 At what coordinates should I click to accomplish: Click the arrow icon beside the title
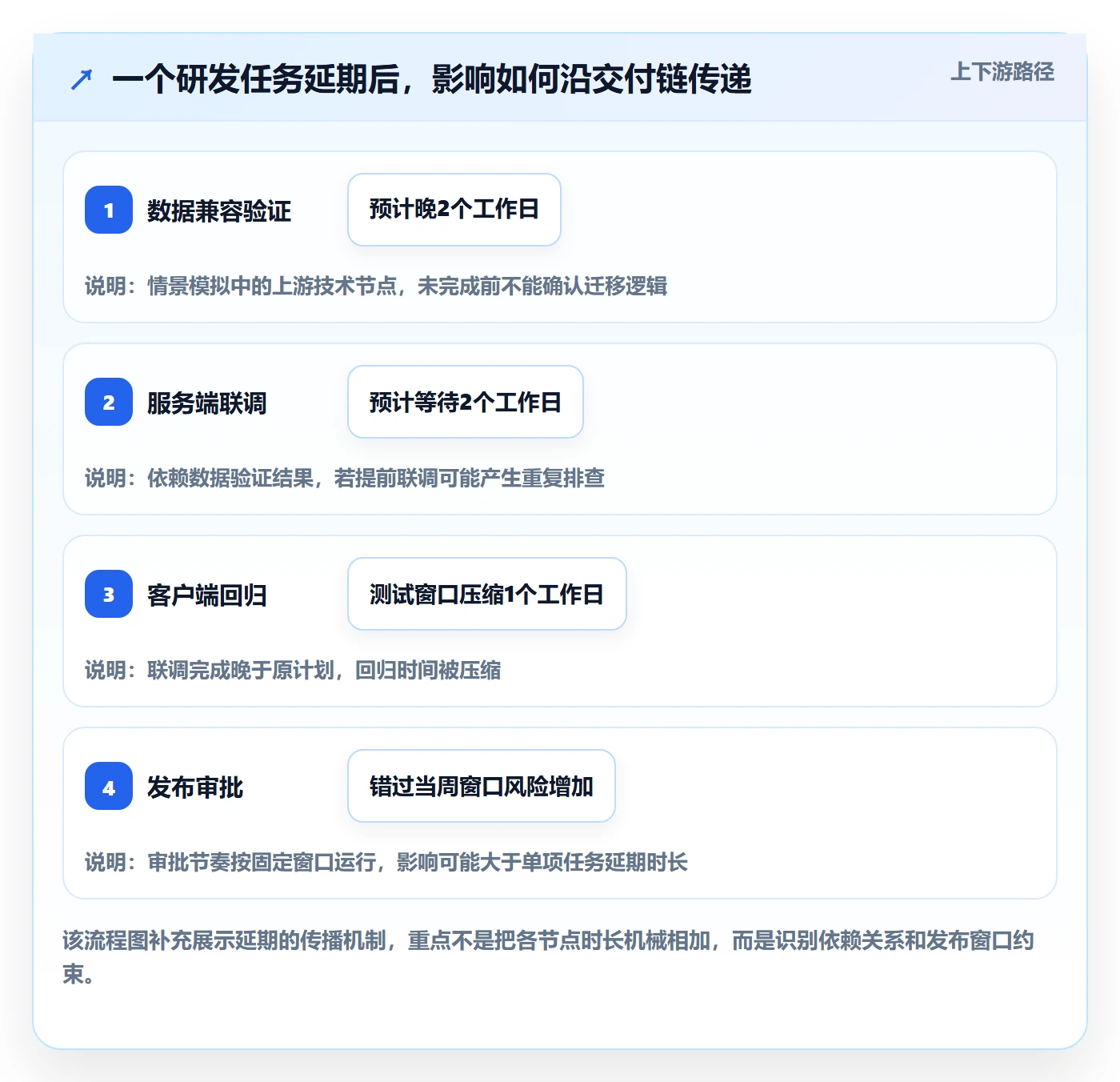(82, 79)
